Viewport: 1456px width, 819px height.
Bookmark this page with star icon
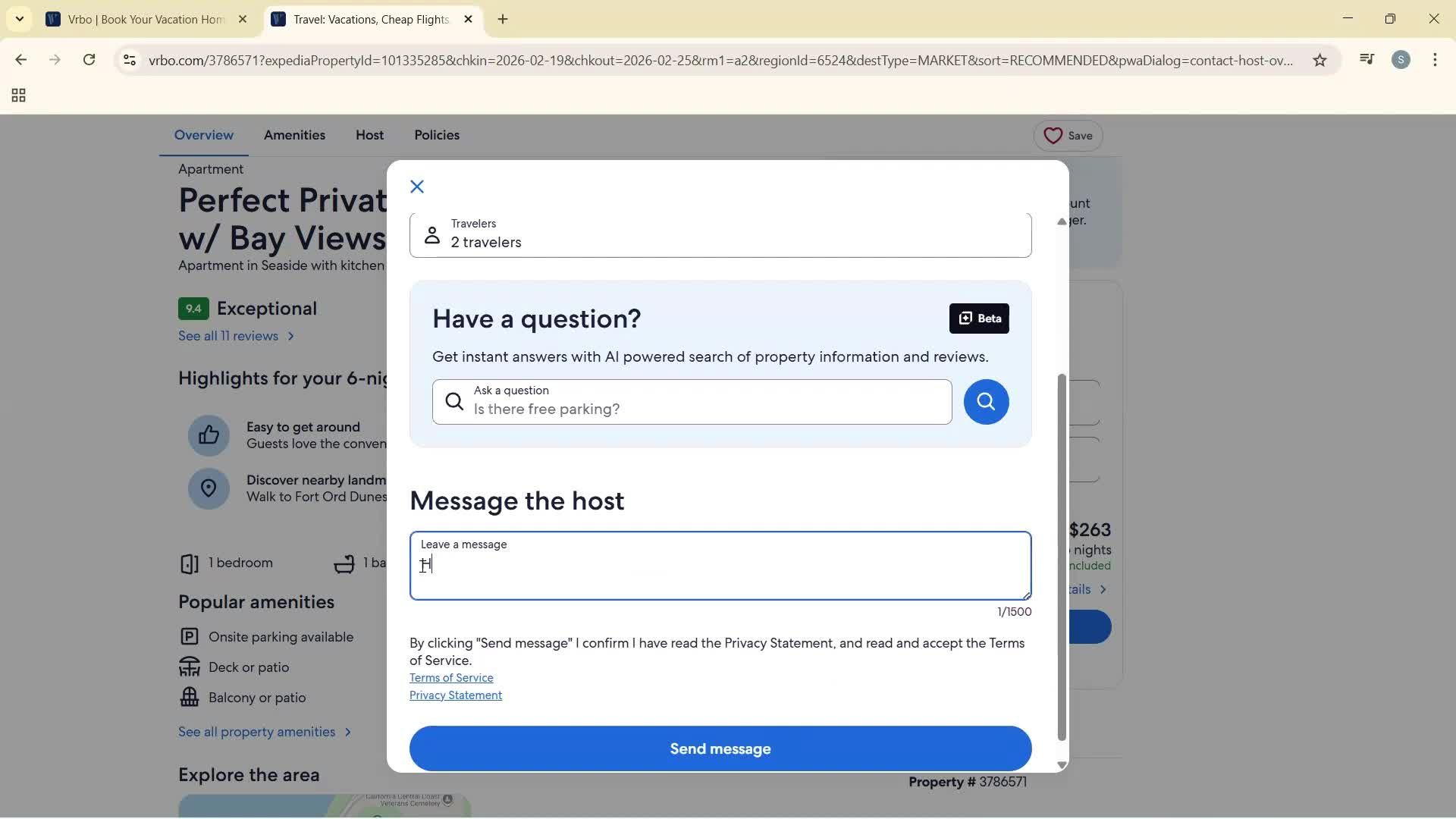[1319, 60]
